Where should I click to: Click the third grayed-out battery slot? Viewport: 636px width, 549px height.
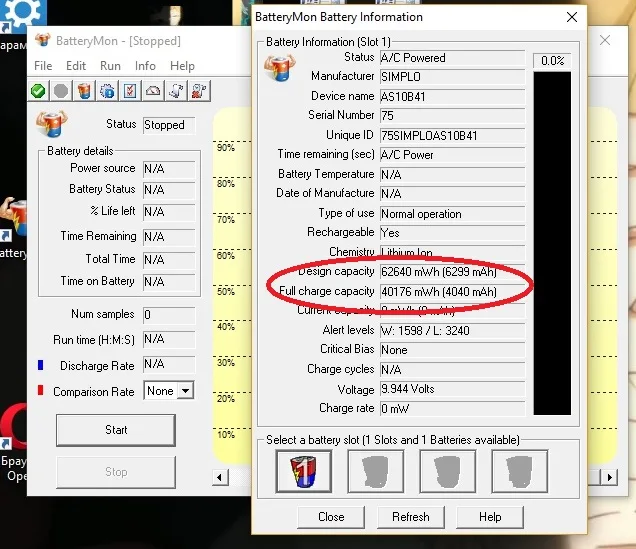click(447, 471)
